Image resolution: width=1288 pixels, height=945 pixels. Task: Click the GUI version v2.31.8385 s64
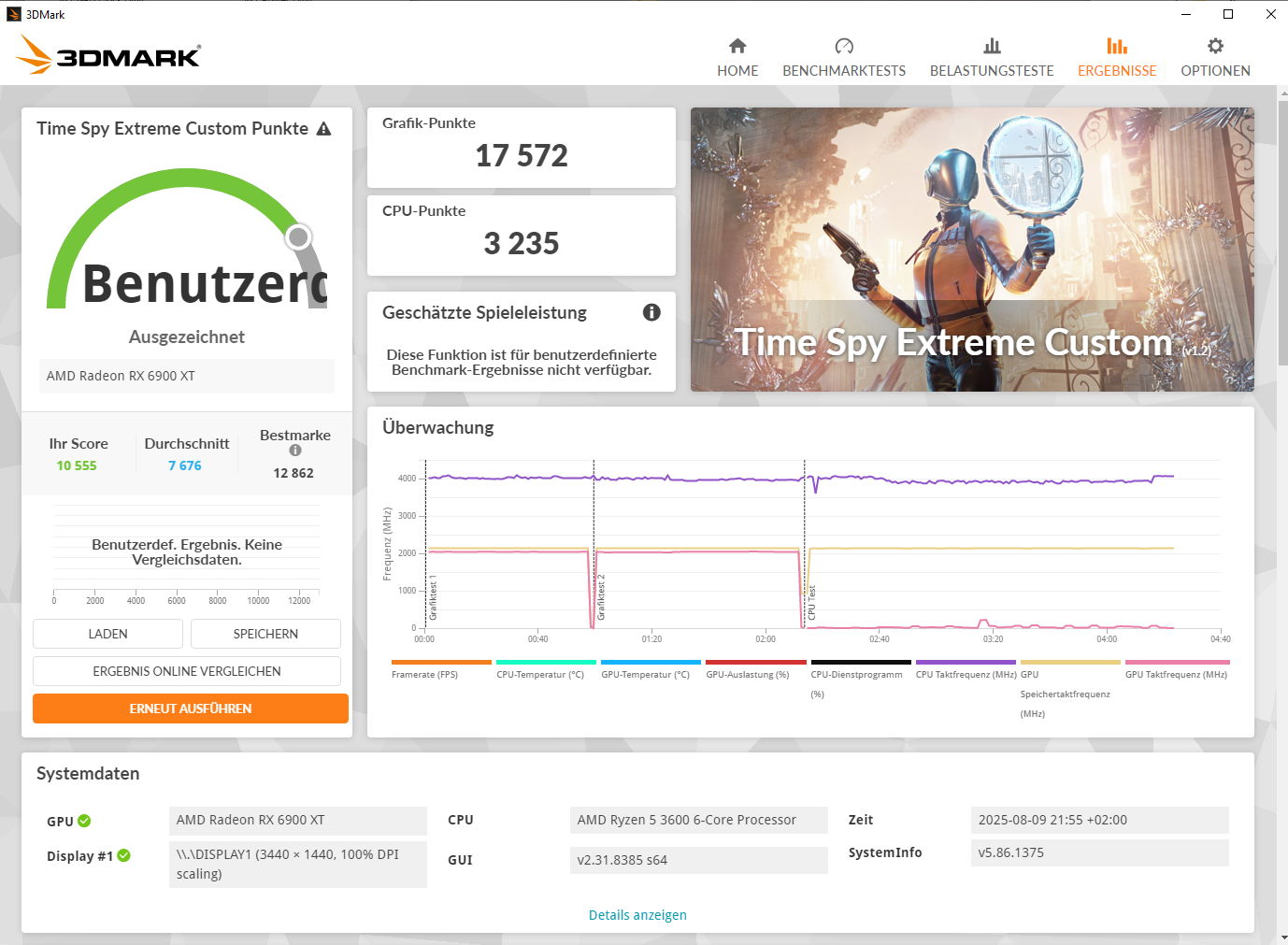click(x=699, y=860)
